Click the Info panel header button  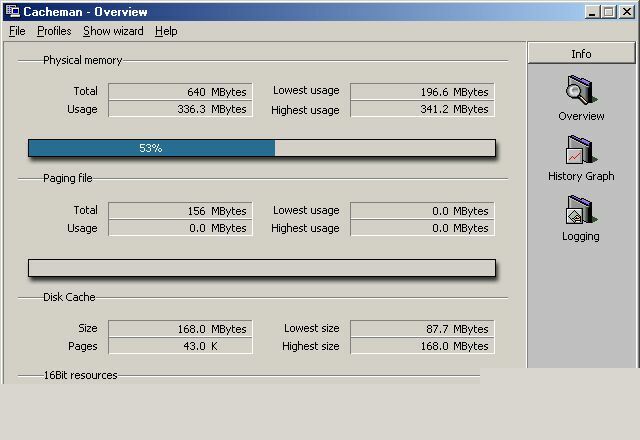coord(581,53)
